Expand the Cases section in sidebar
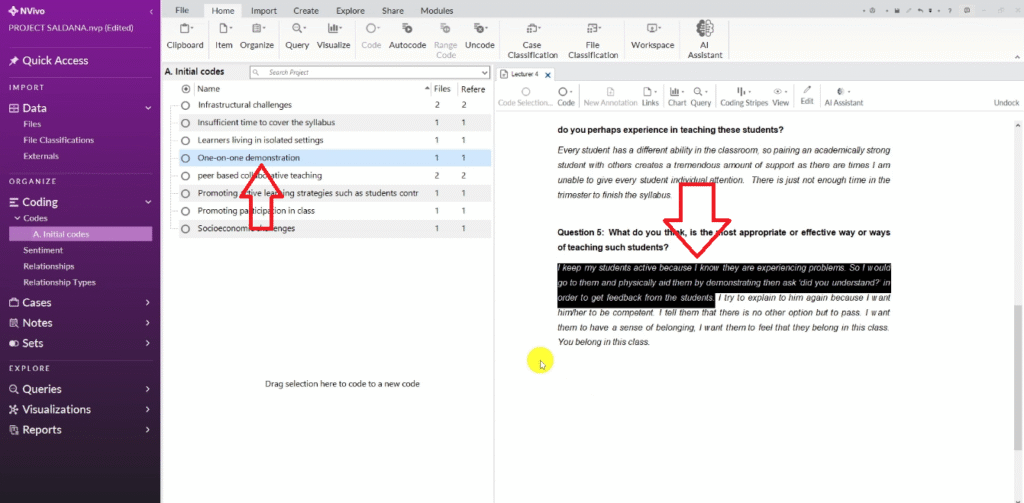 click(147, 303)
